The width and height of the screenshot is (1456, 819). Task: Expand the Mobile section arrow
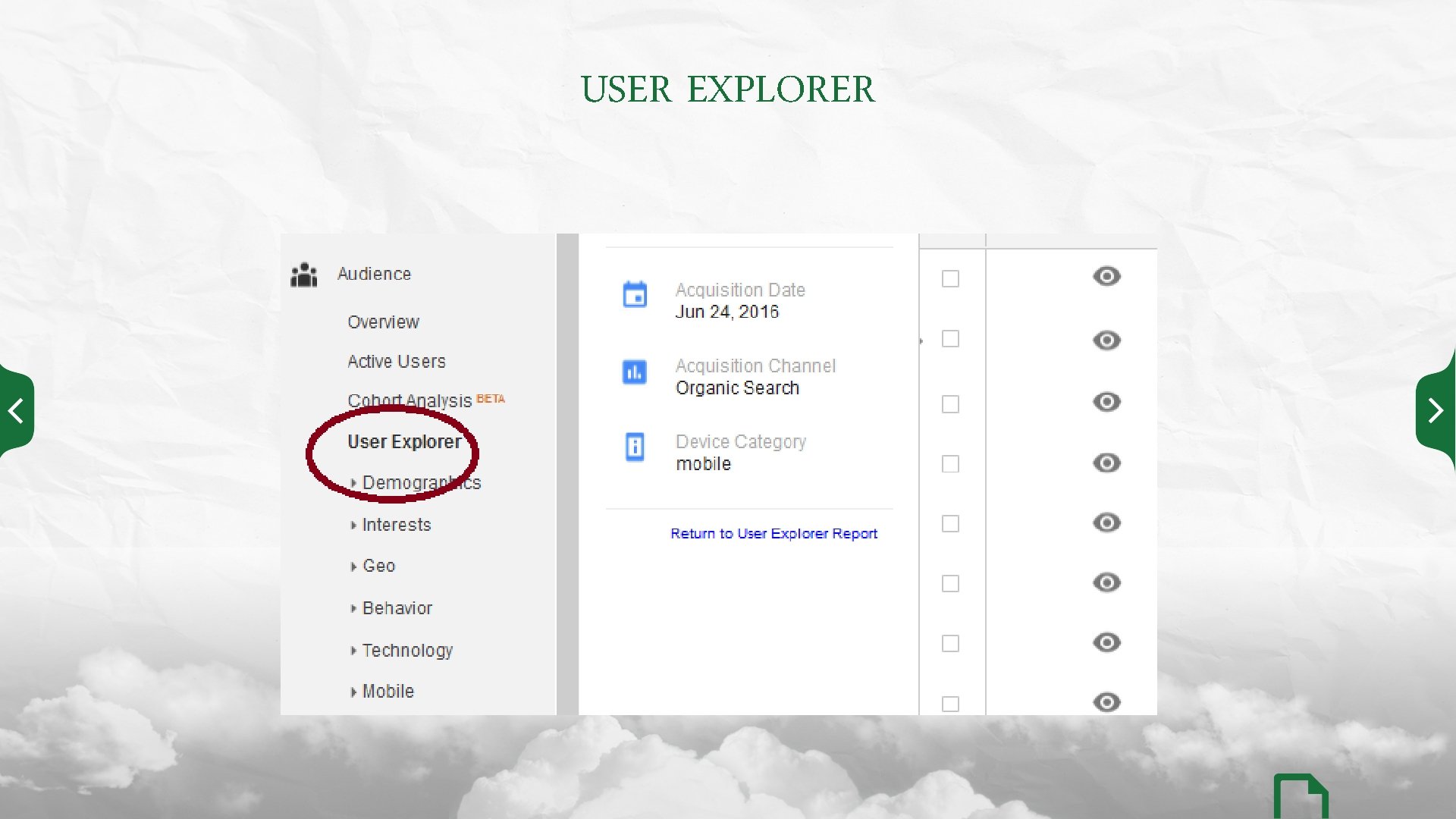(x=353, y=692)
